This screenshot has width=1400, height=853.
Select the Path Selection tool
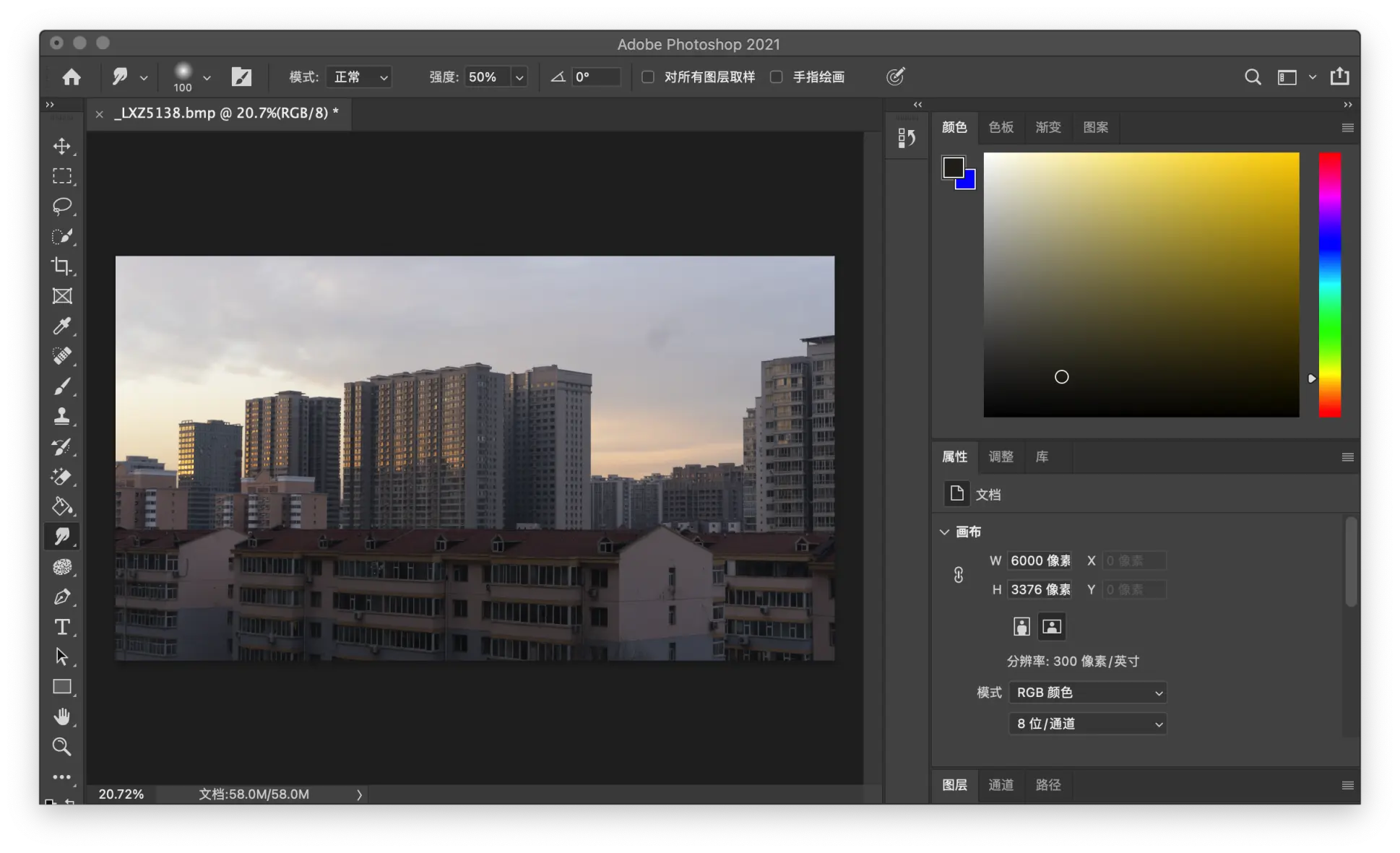[x=62, y=657]
